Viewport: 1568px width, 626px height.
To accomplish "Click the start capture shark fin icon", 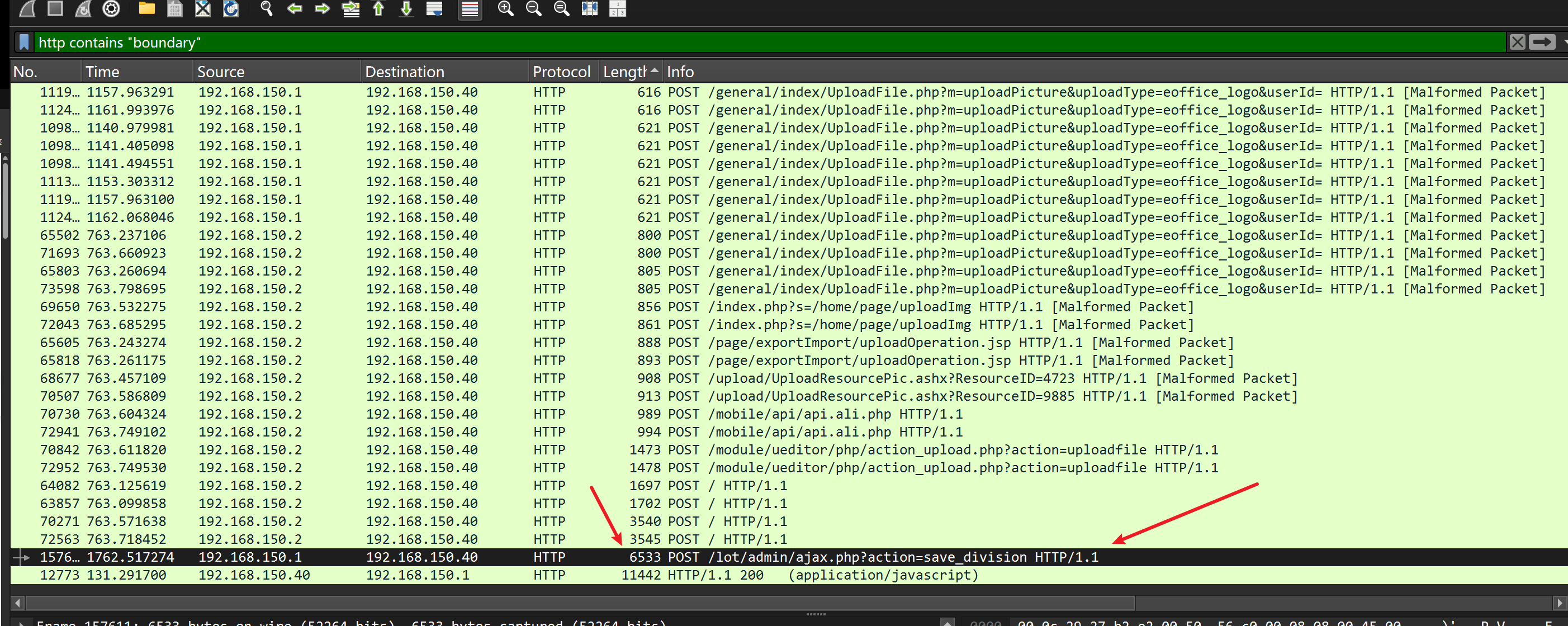I will (27, 8).
